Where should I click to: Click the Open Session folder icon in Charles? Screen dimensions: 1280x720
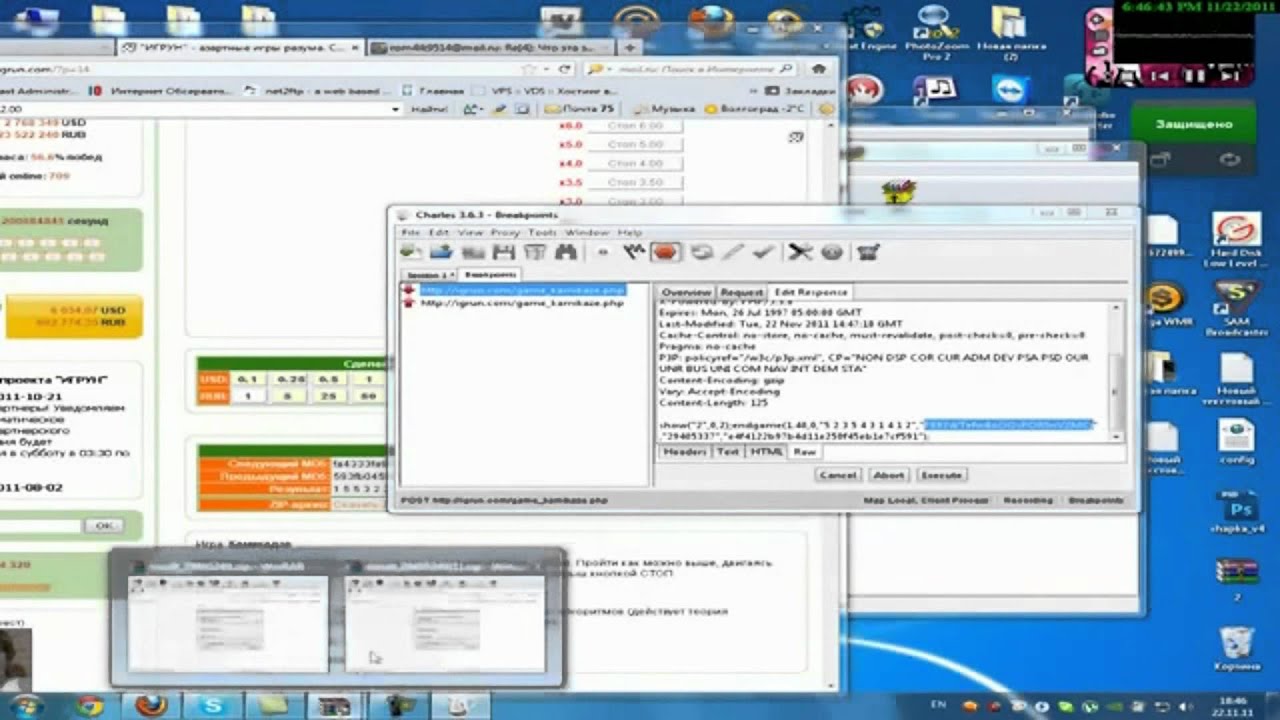point(441,253)
